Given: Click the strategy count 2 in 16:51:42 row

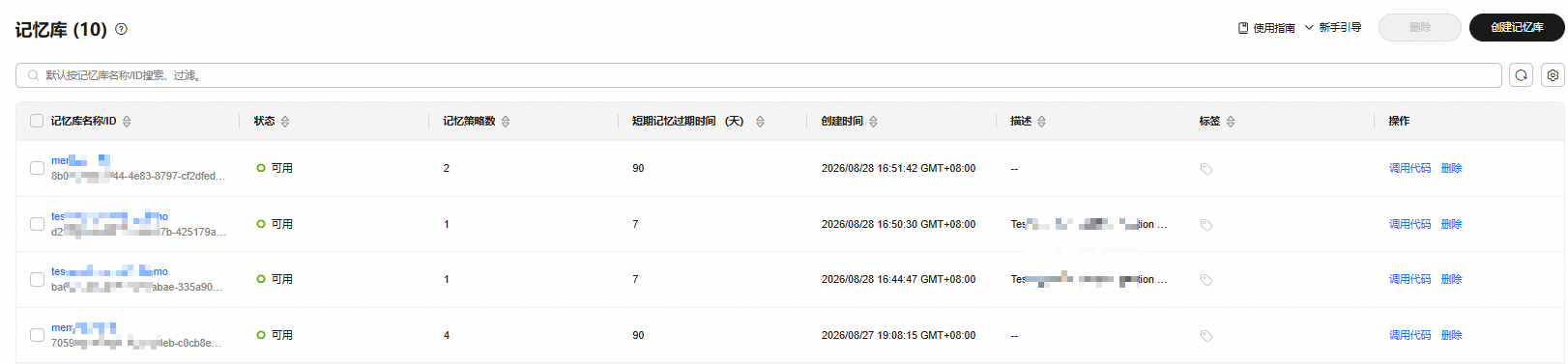Looking at the screenshot, I should (447, 168).
